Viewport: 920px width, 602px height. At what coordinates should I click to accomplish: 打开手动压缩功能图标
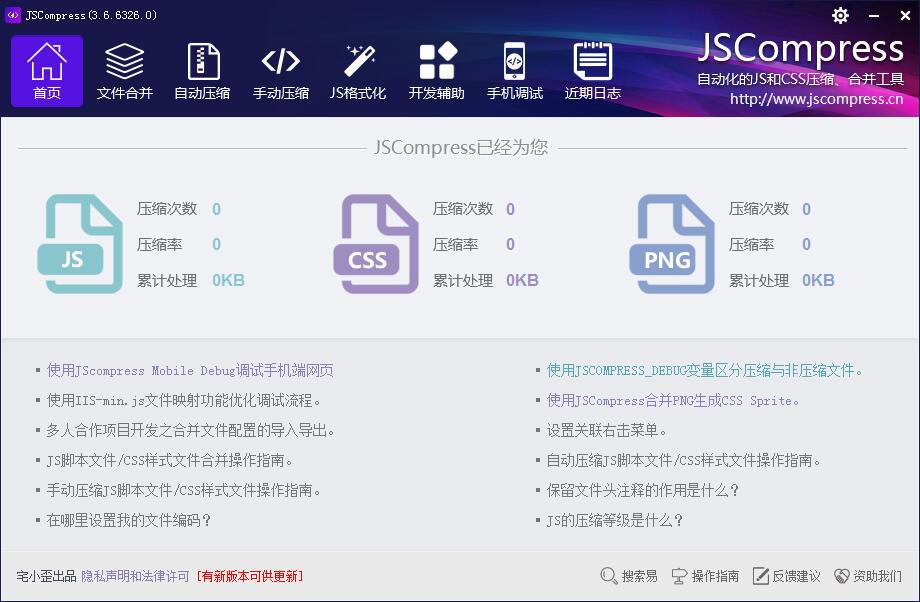coord(280,68)
